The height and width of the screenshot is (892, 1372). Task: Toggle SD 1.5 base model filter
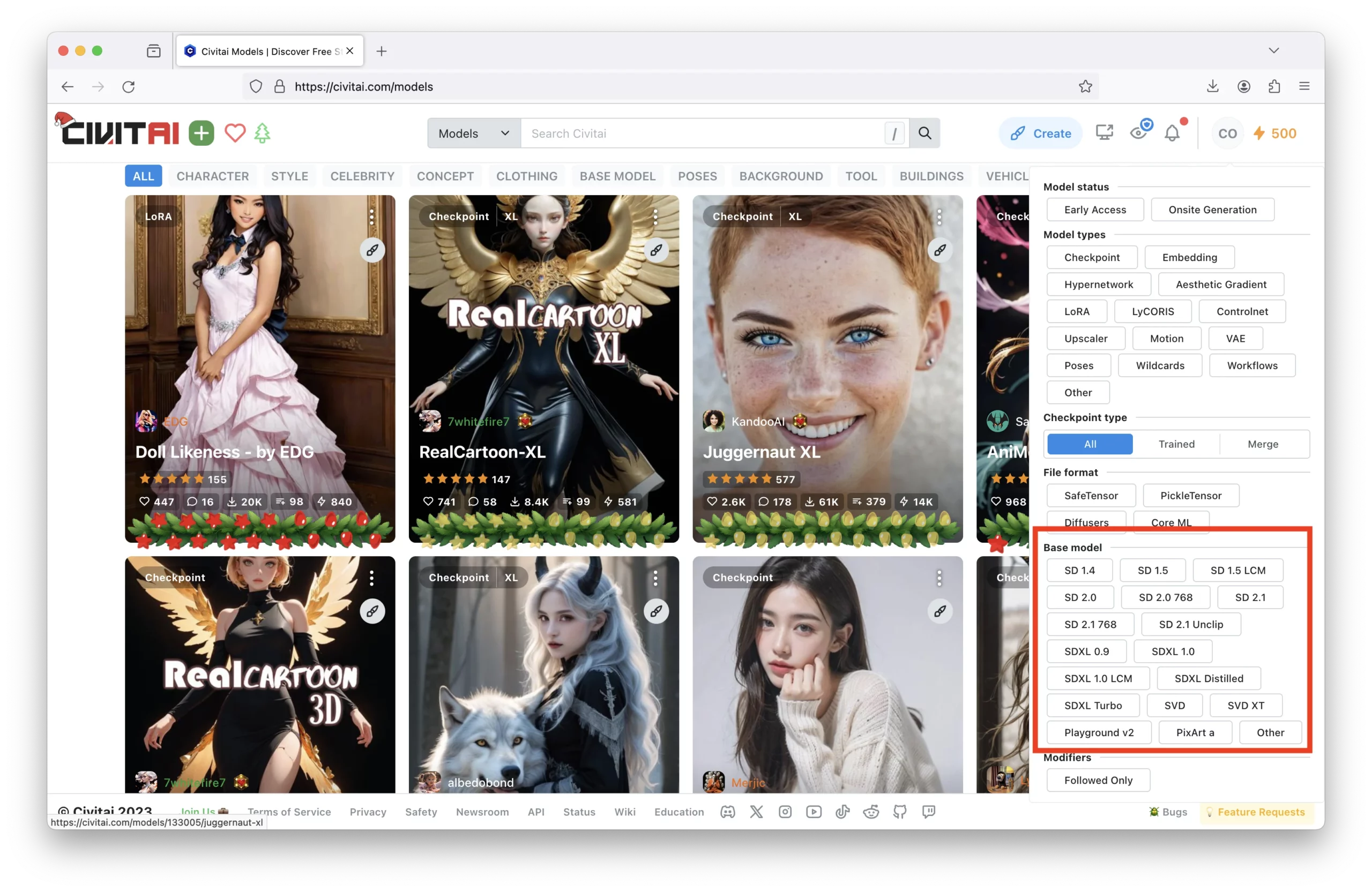point(1152,571)
